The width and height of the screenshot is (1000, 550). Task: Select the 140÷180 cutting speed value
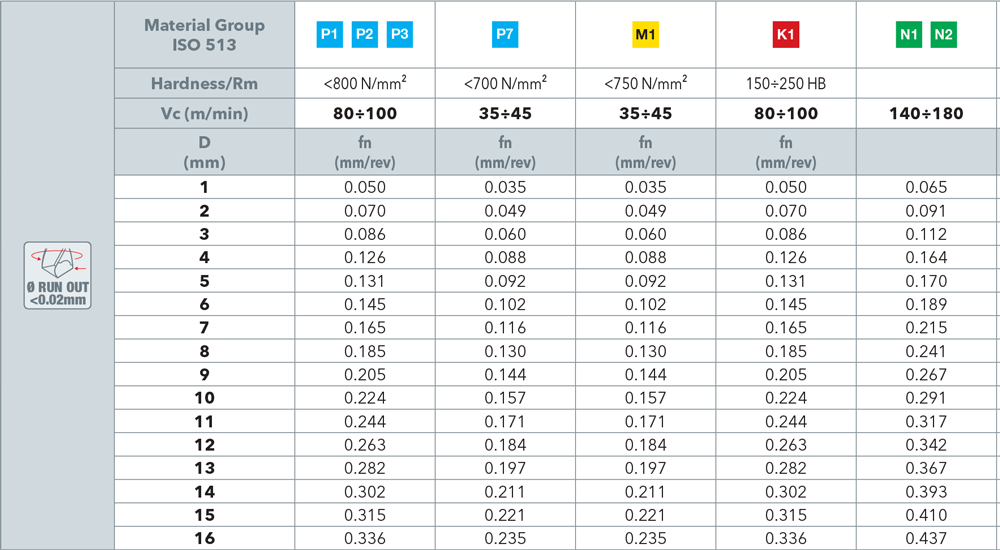point(926,114)
